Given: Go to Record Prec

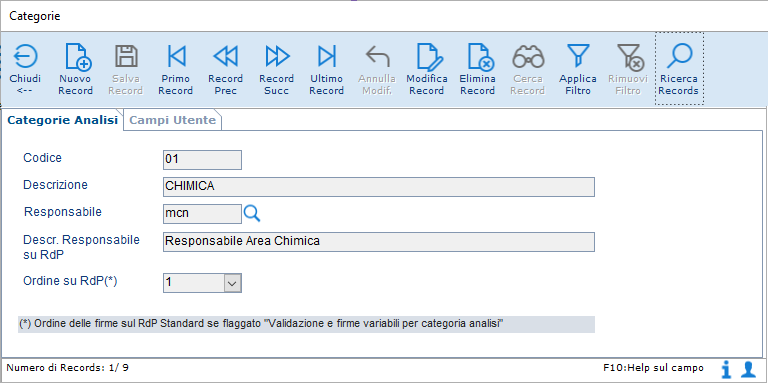Looking at the screenshot, I should pos(226,57).
